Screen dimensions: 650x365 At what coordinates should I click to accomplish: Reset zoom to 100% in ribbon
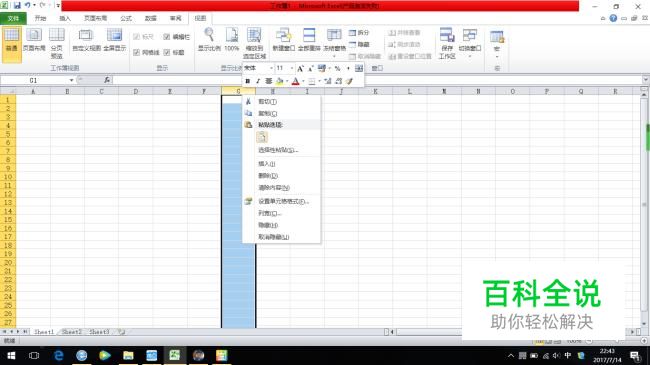(232, 40)
